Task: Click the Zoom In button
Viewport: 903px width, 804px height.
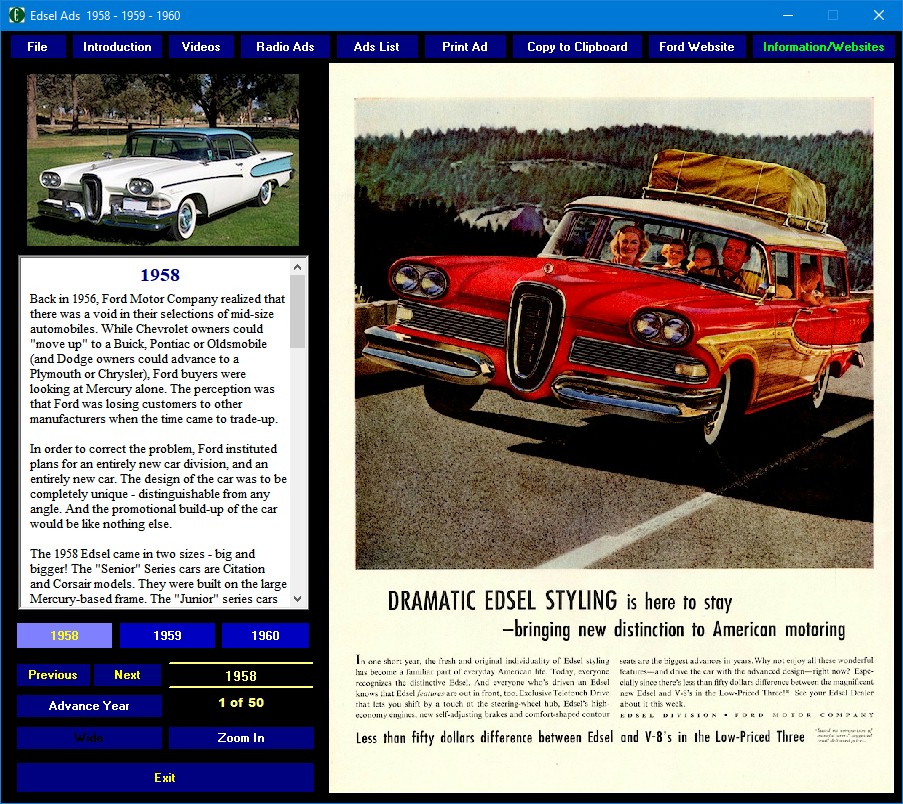Action: [x=241, y=738]
